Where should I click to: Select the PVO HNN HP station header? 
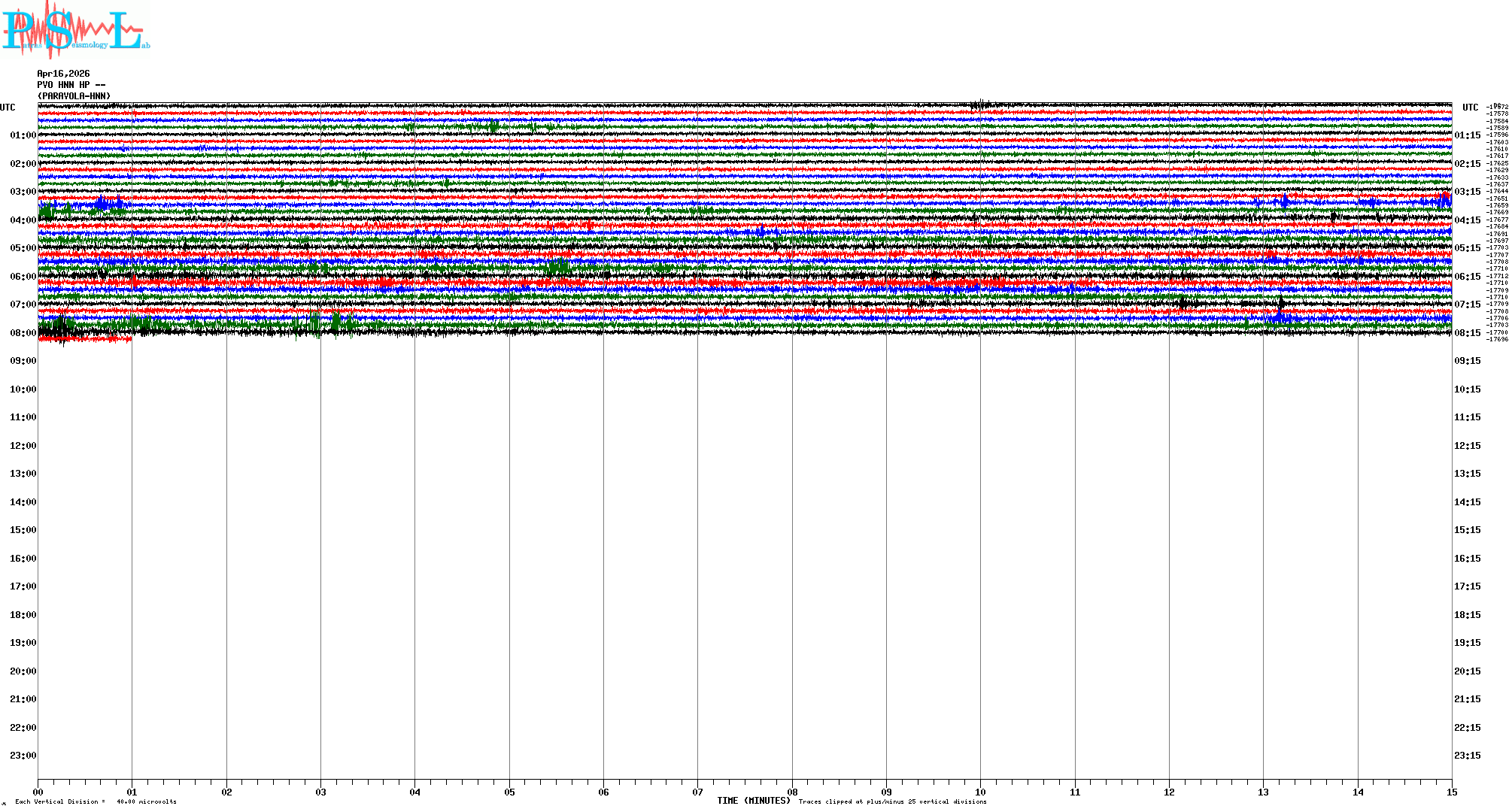point(71,85)
